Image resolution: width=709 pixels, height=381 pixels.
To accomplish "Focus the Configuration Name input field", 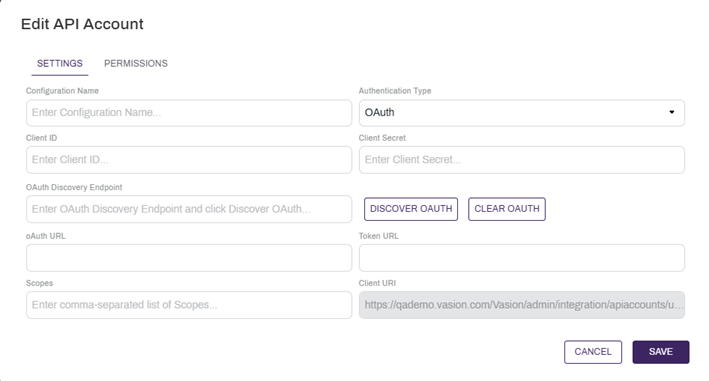I will [189, 113].
